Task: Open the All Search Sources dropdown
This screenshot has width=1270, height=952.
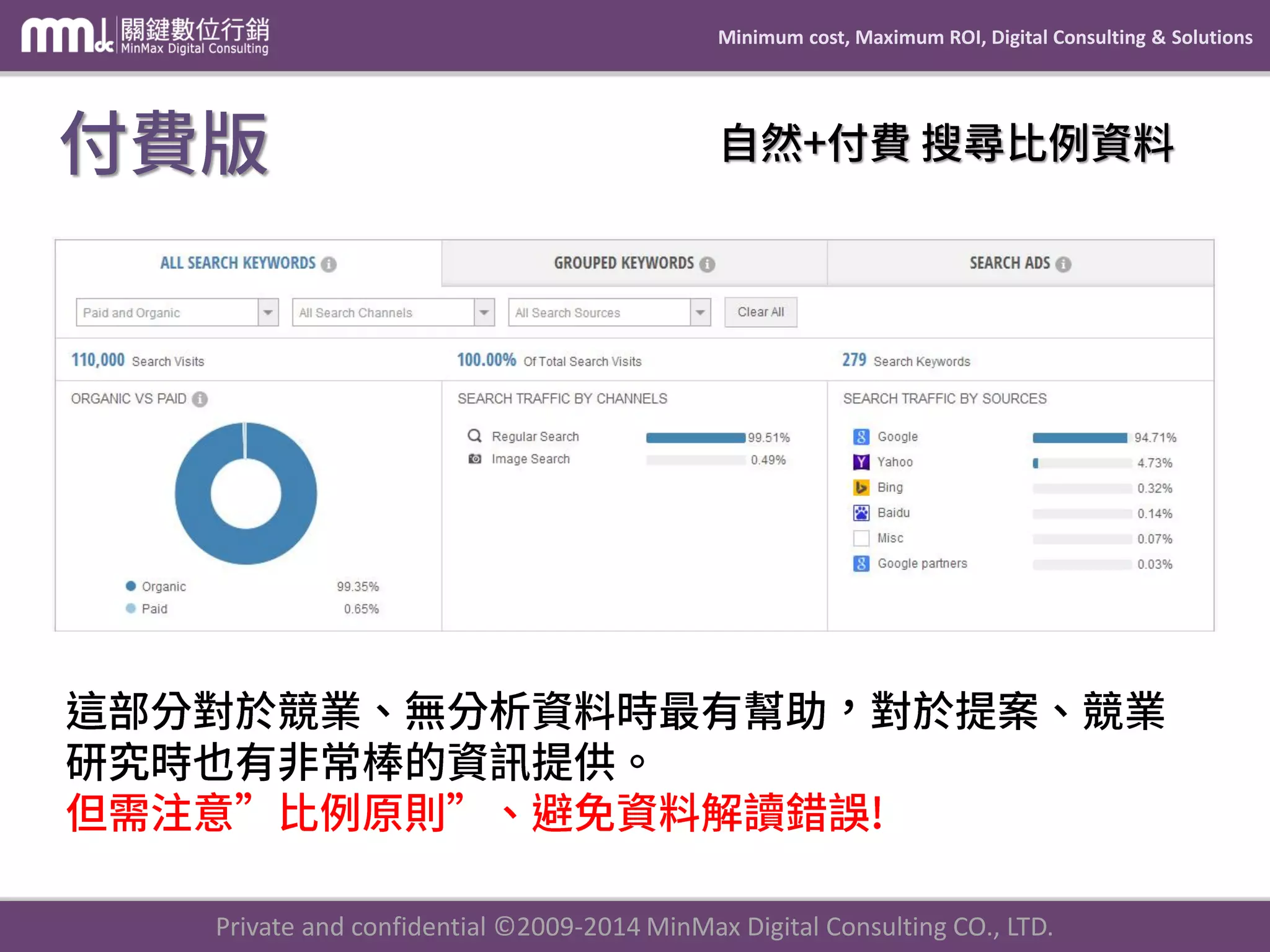Action: (x=700, y=312)
